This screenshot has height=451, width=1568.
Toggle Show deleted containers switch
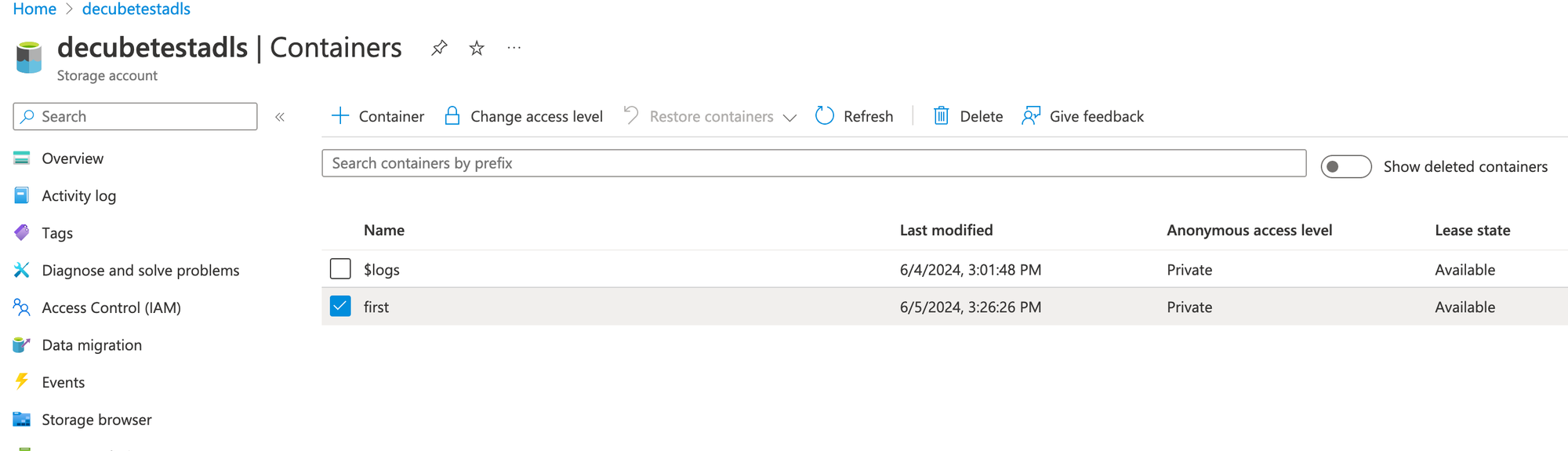click(x=1345, y=166)
